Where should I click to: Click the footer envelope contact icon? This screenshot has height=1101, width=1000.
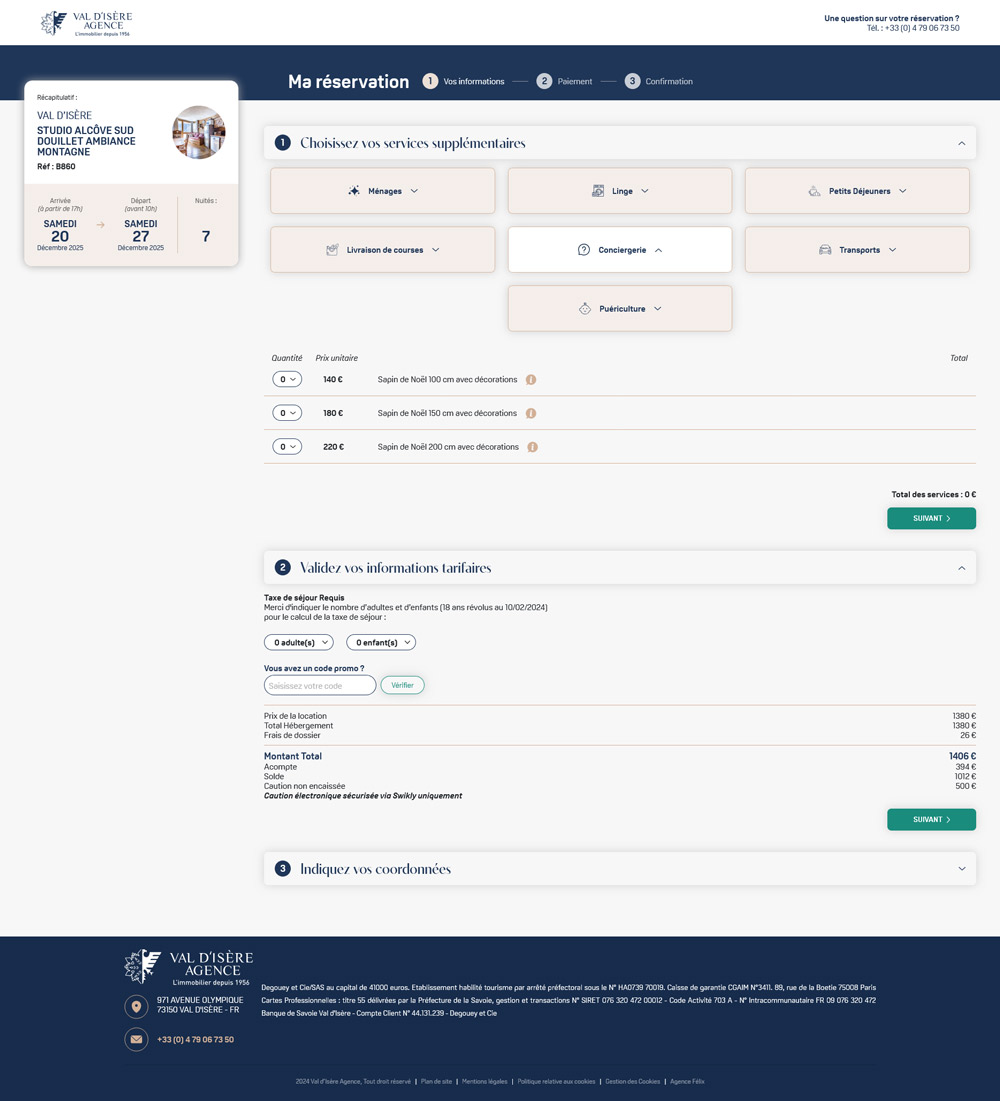click(x=136, y=1040)
